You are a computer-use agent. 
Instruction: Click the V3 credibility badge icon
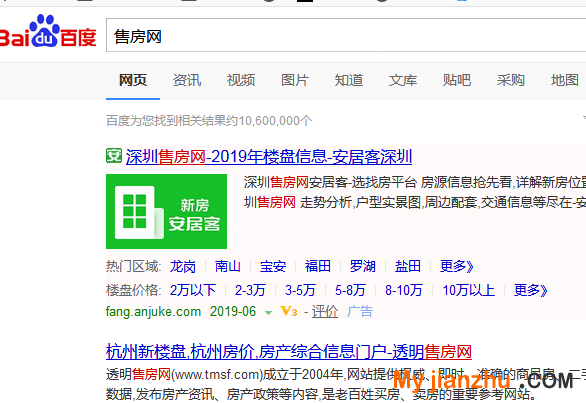point(289,311)
